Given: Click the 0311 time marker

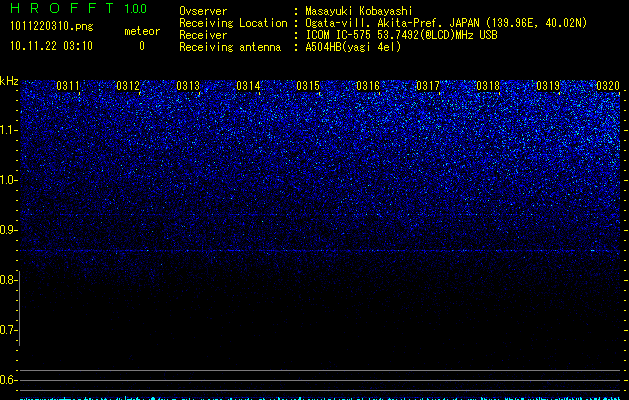Looking at the screenshot, I should [68, 86].
